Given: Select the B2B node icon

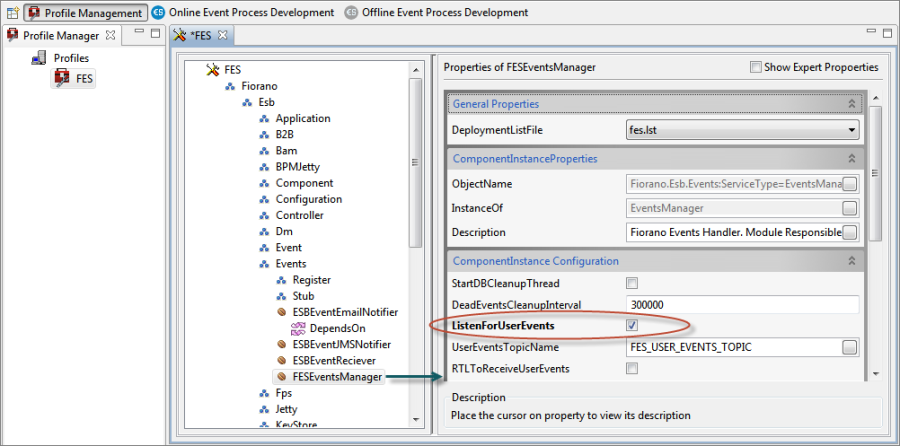Looking at the screenshot, I should coord(264,135).
